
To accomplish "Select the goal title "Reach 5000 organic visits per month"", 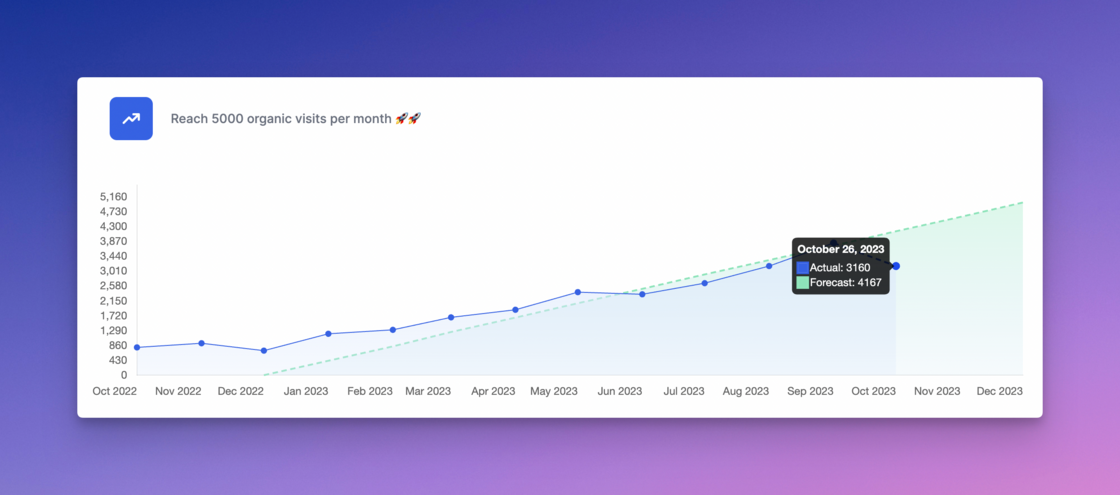I will (x=281, y=119).
